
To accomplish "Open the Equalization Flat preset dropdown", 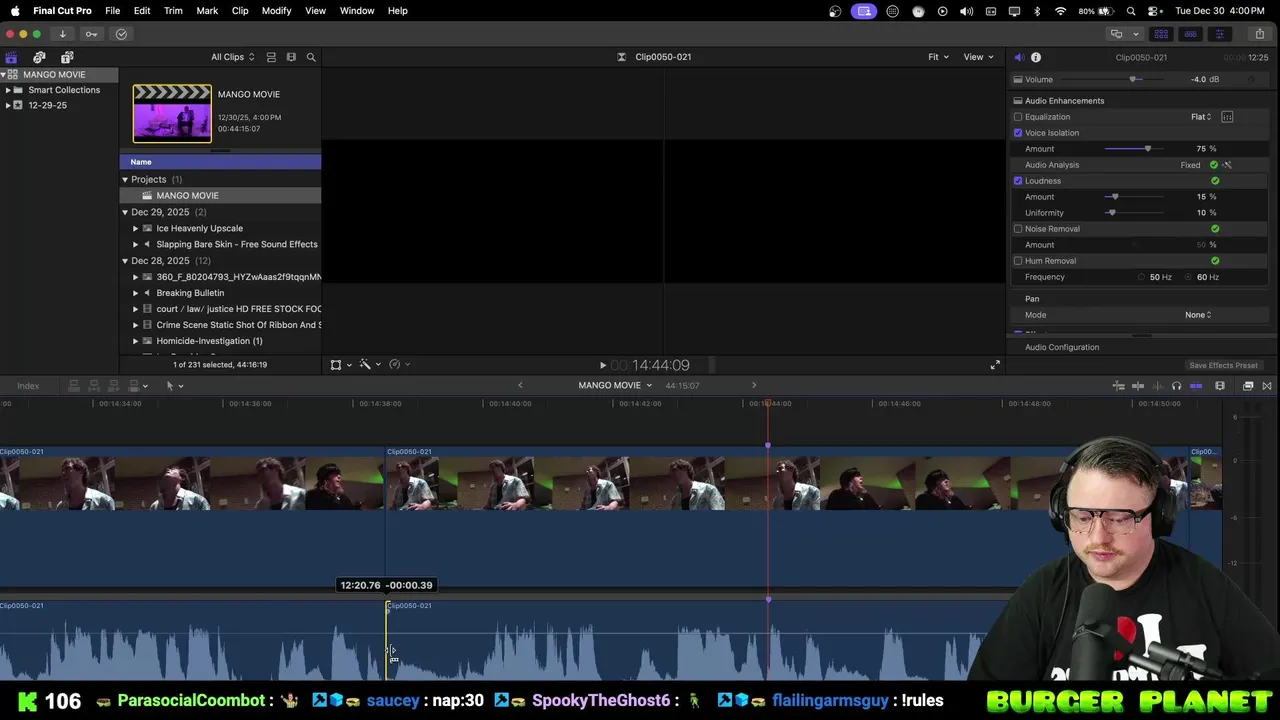I will pos(1201,117).
